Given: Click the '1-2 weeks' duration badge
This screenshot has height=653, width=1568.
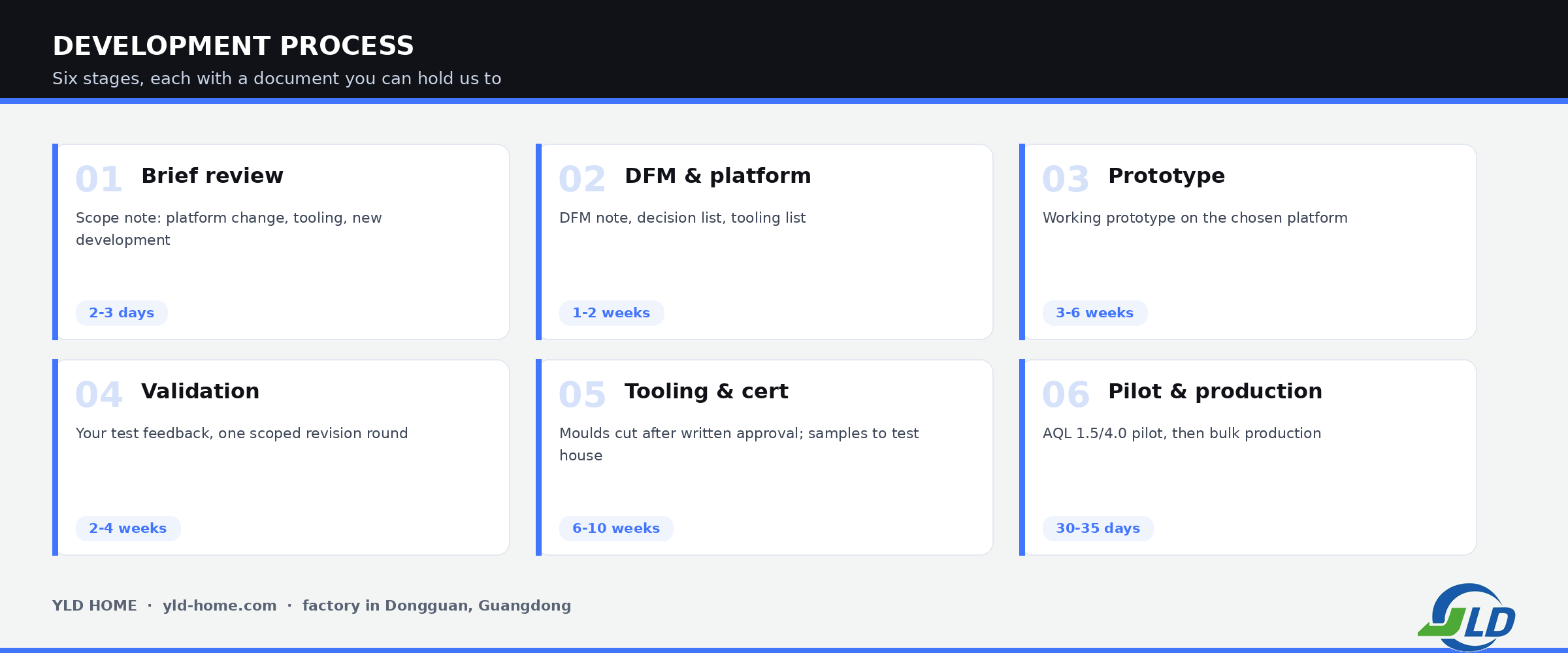Looking at the screenshot, I should 612,313.
